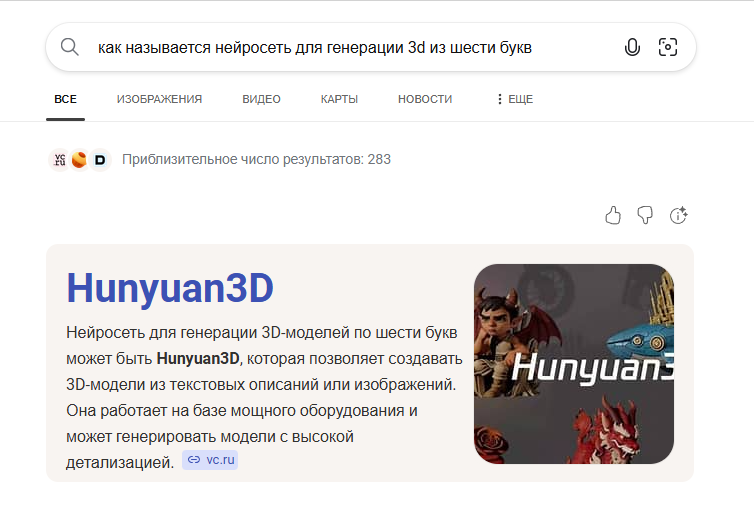Click the magnifying glass search icon

[70, 47]
